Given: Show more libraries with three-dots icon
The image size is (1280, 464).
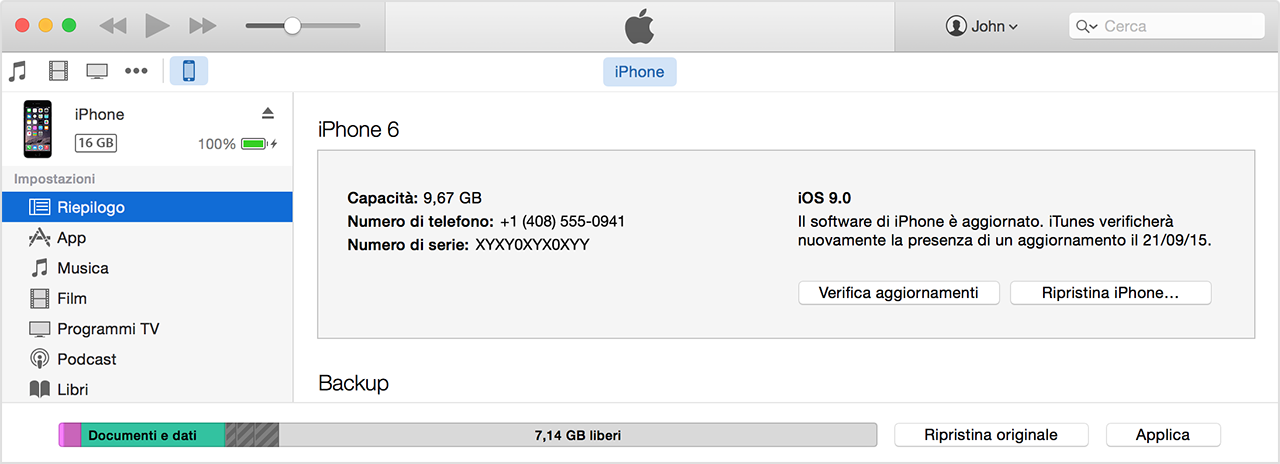Looking at the screenshot, I should pyautogui.click(x=136, y=71).
